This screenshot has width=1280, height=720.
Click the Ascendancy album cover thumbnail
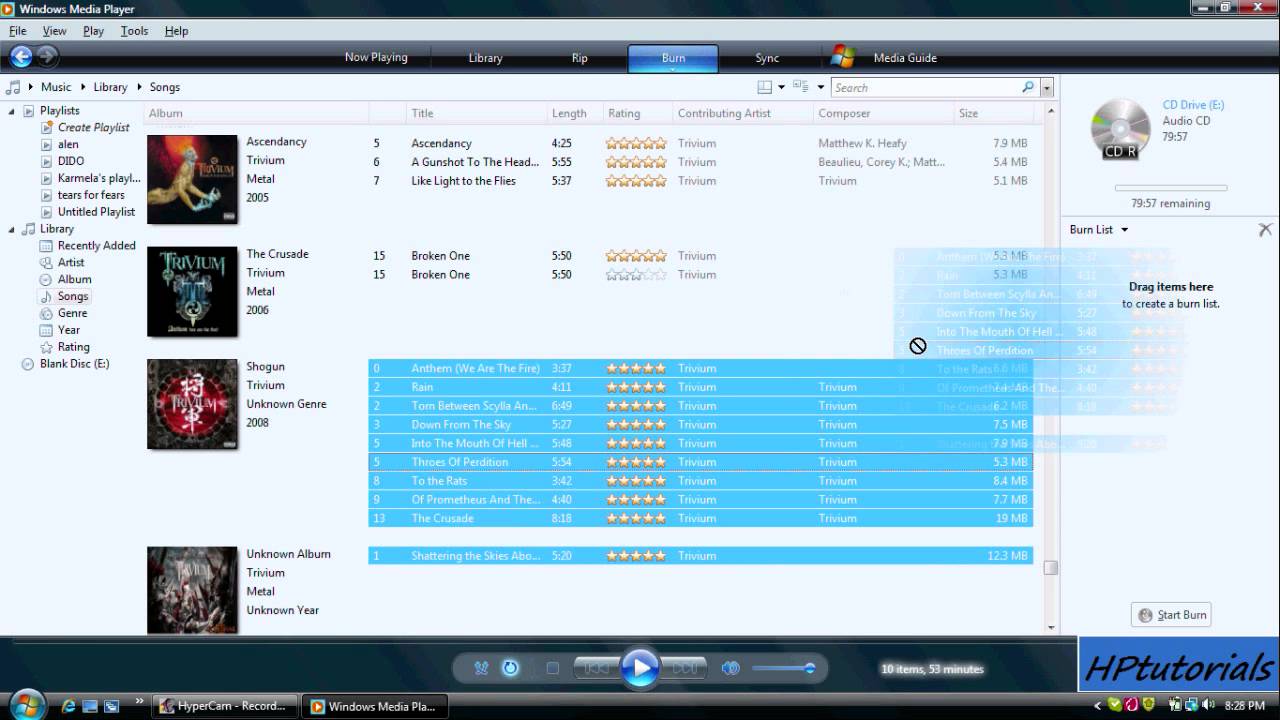192,180
